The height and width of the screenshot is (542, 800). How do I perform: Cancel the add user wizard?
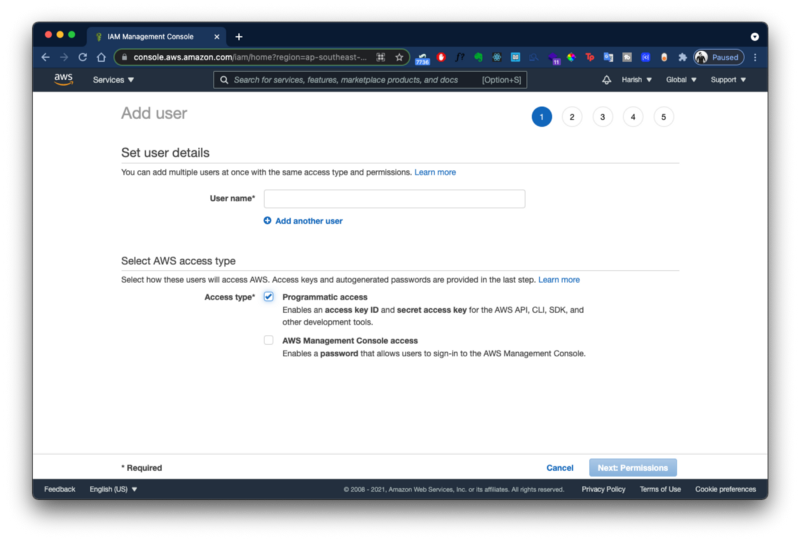pyautogui.click(x=560, y=467)
